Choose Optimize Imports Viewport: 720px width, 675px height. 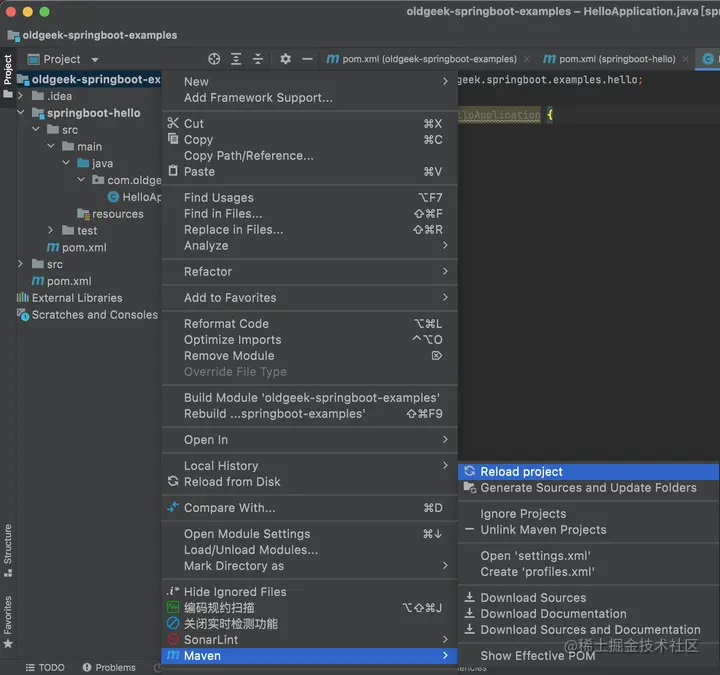(309, 339)
